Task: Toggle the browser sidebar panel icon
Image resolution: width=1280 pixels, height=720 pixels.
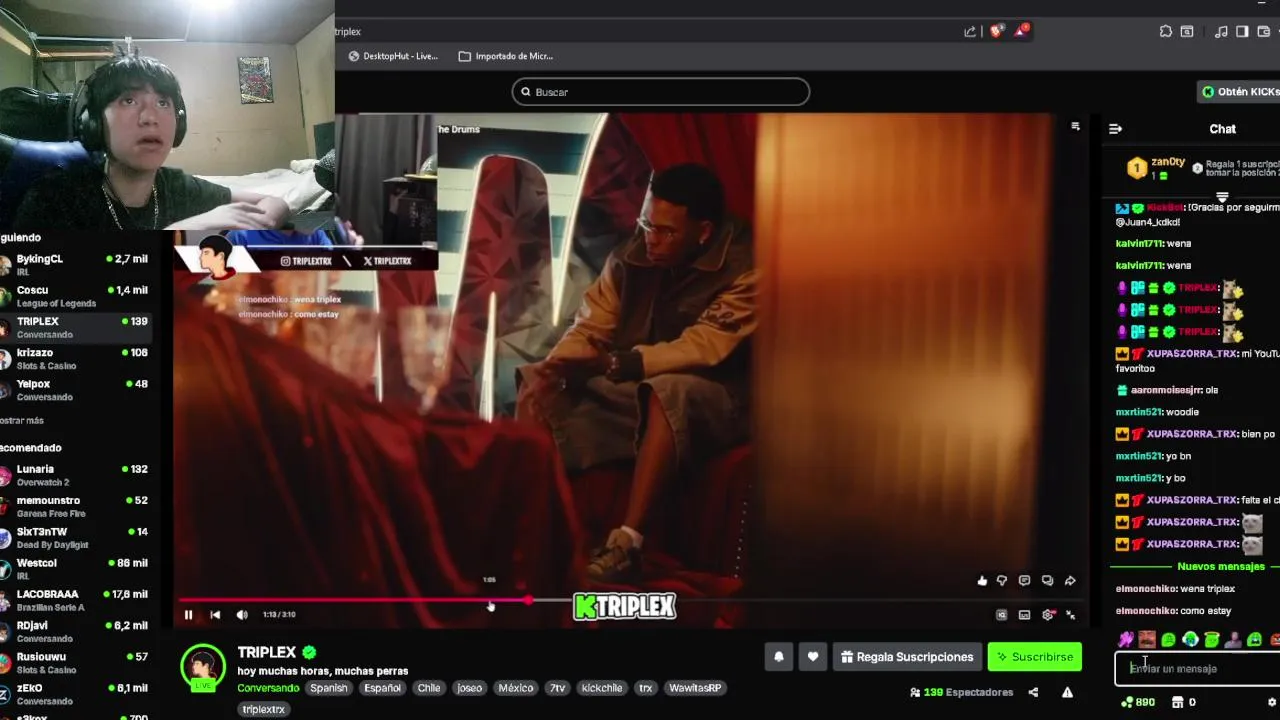Action: (x=1242, y=32)
